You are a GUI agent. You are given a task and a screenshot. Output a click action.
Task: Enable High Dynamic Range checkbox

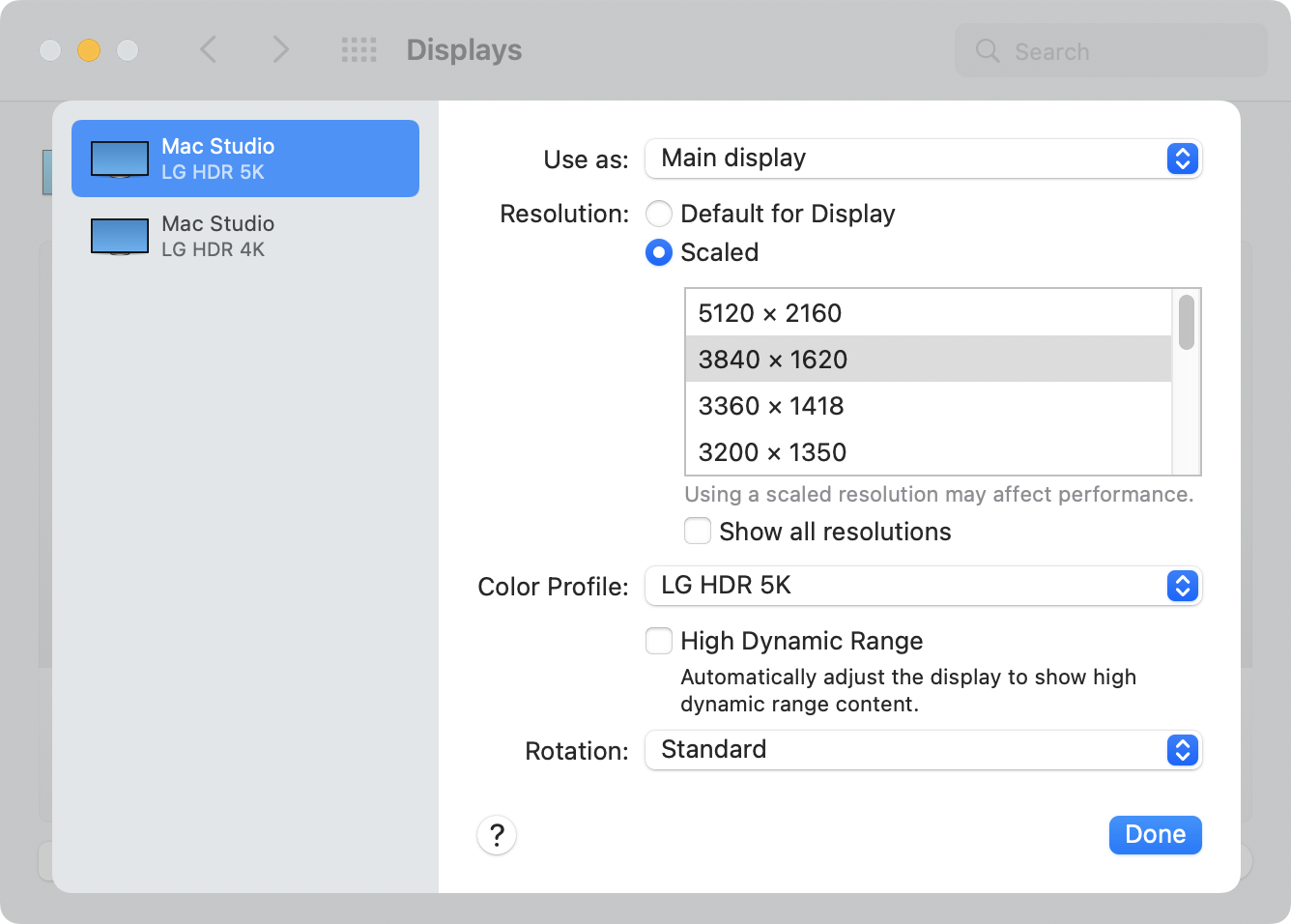coord(659,641)
